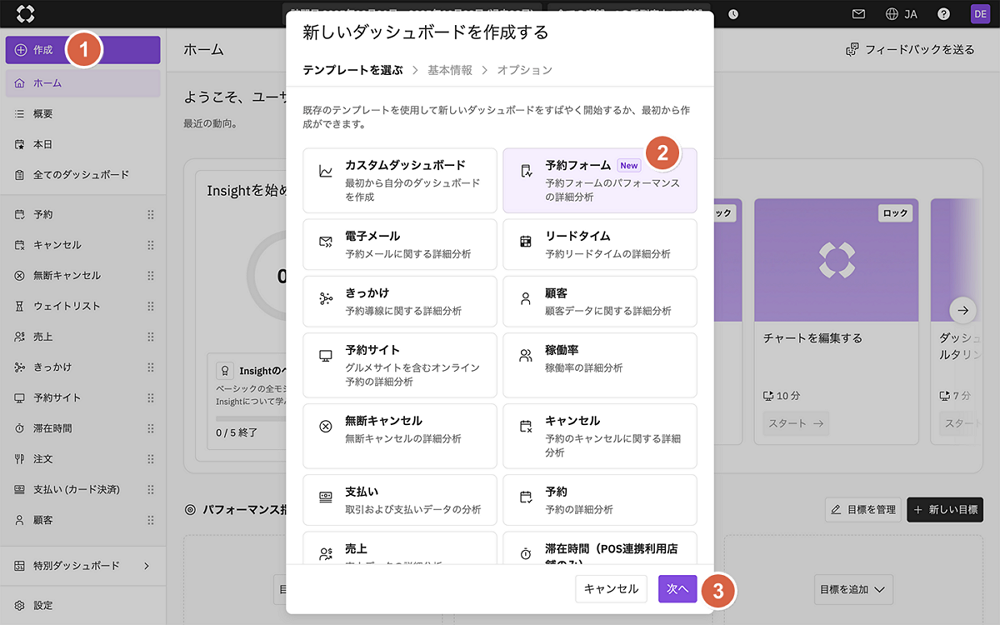Expand 特別ダッシュボード chevron in sidebar
The height and width of the screenshot is (625, 1000).
click(x=147, y=566)
